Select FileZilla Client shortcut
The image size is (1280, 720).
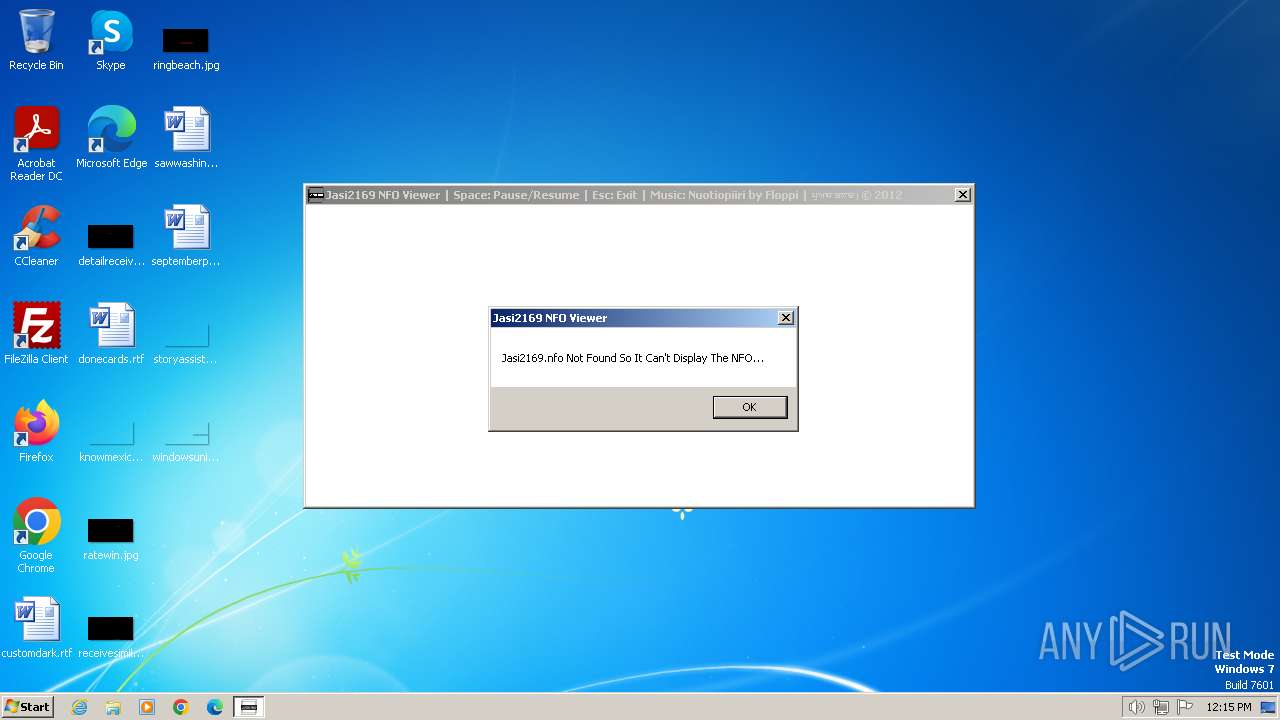[x=36, y=334]
